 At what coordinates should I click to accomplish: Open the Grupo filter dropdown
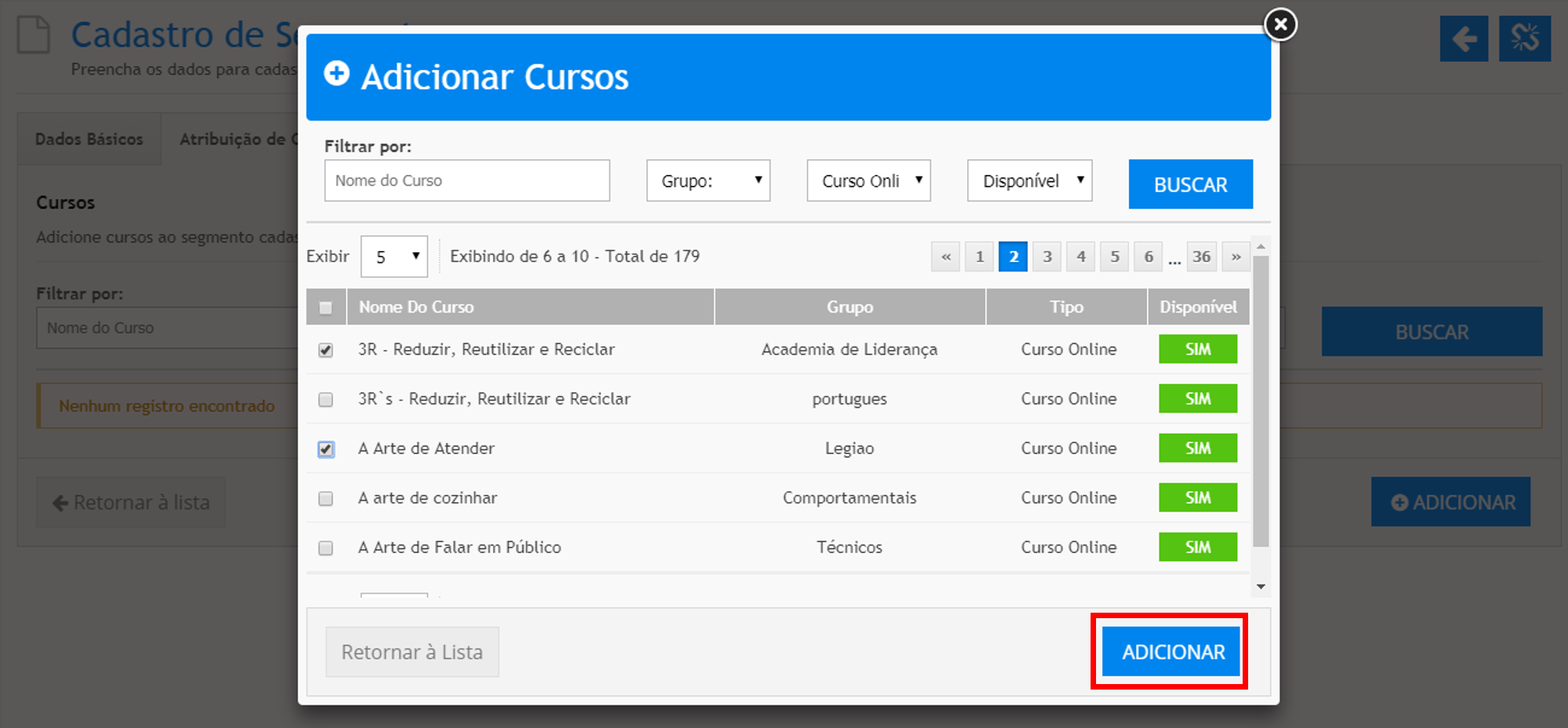708,180
